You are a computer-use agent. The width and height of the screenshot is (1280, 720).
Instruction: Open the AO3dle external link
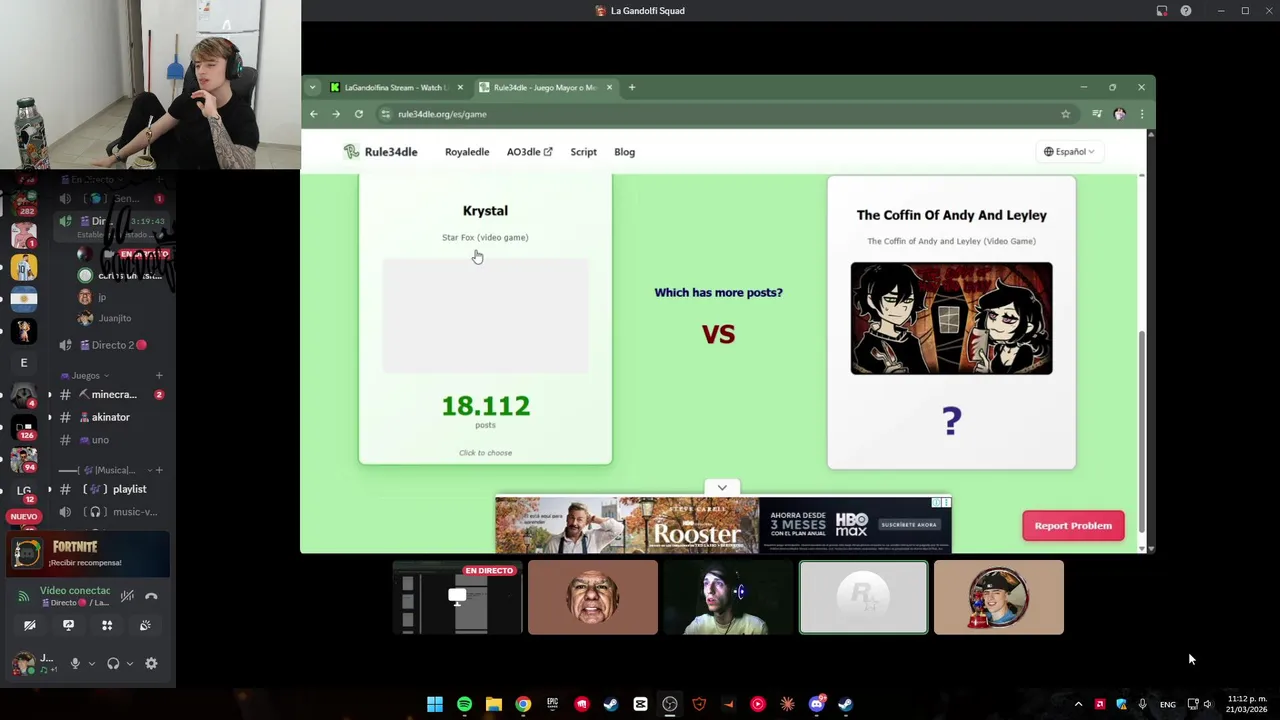pos(529,152)
